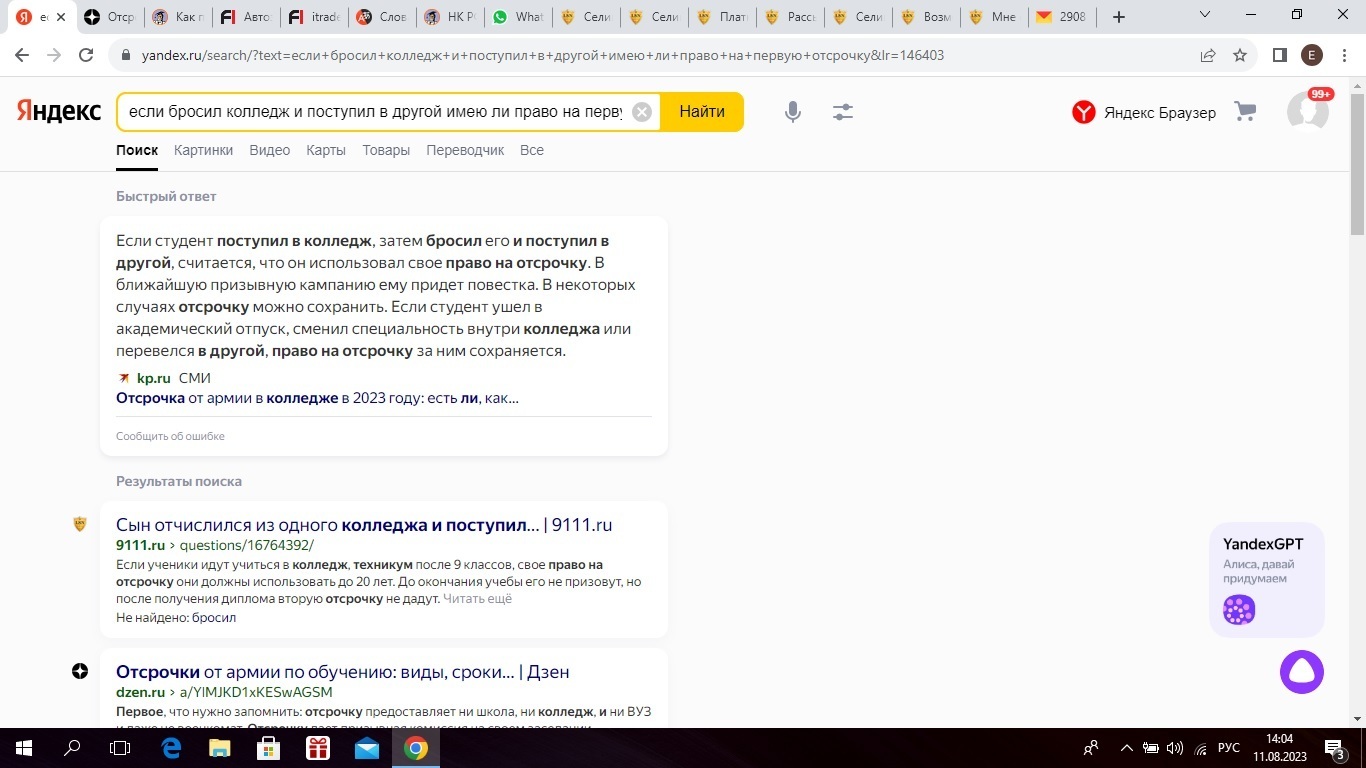The image size is (1366, 768).
Task: Close the active Yandex tab
Action: (60, 17)
